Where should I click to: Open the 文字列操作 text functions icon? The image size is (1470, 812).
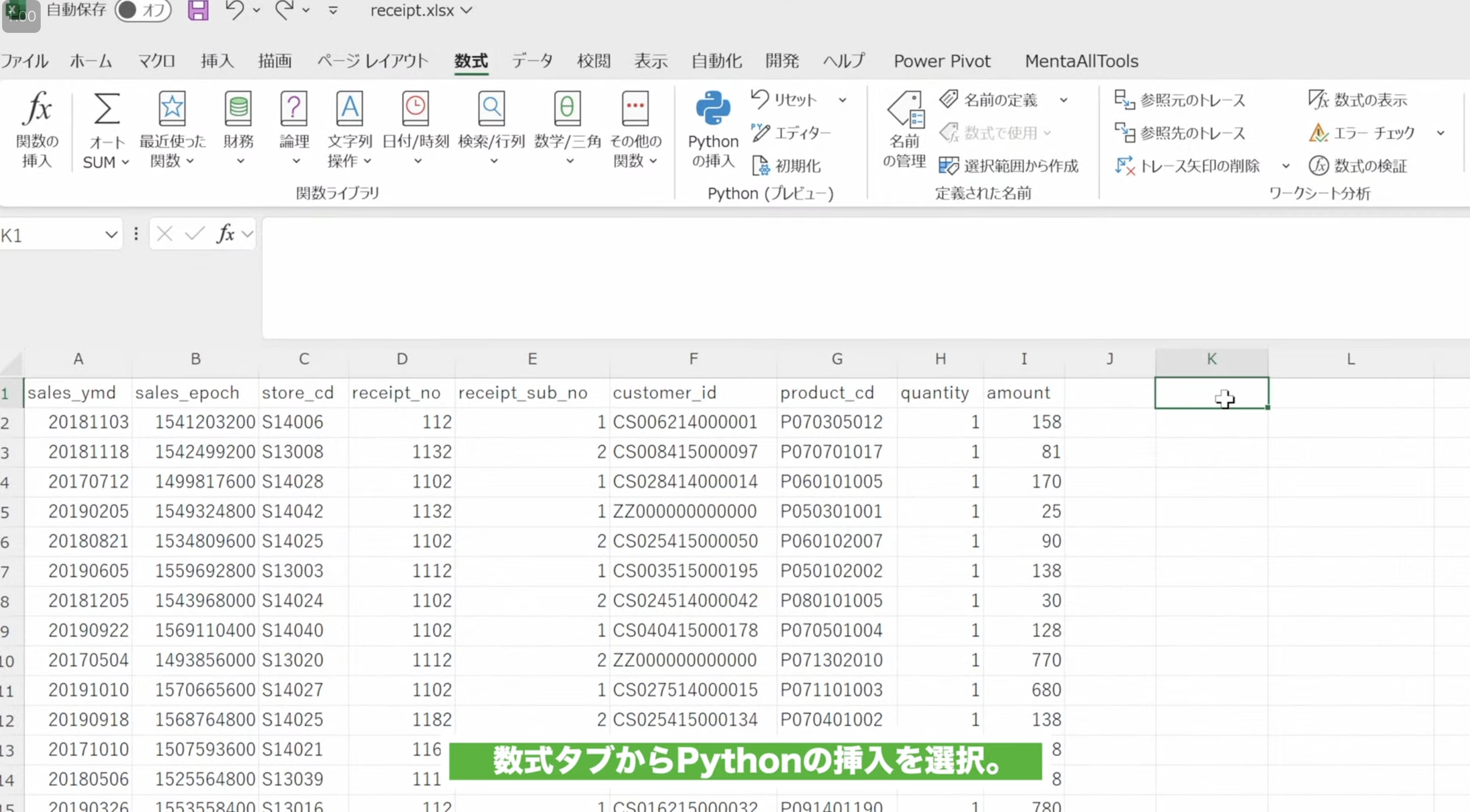349,109
